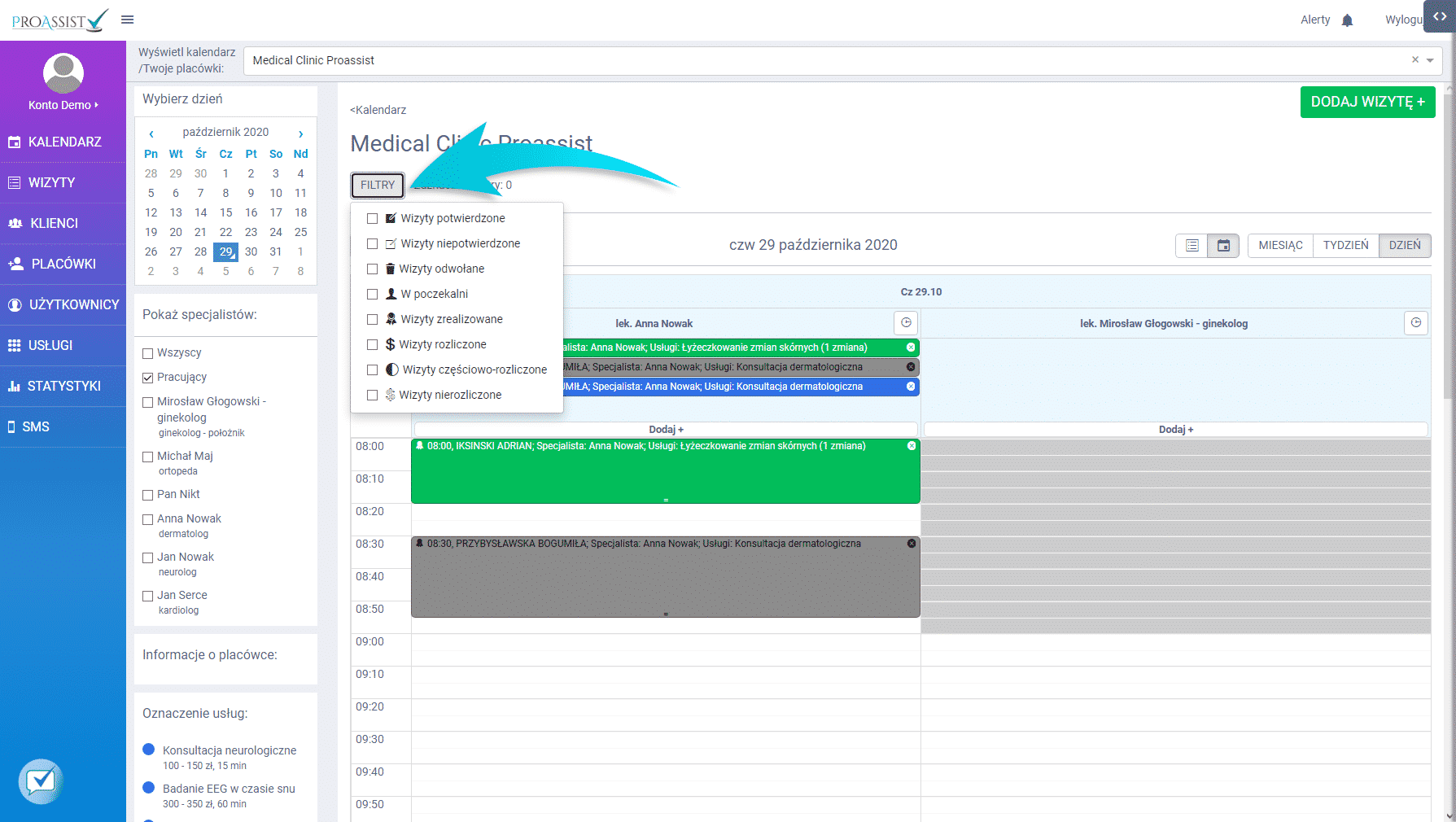
Task: Close 08:30 PRZYBYSŁAWSKA BOGUMIŁA appointment
Action: [x=912, y=544]
